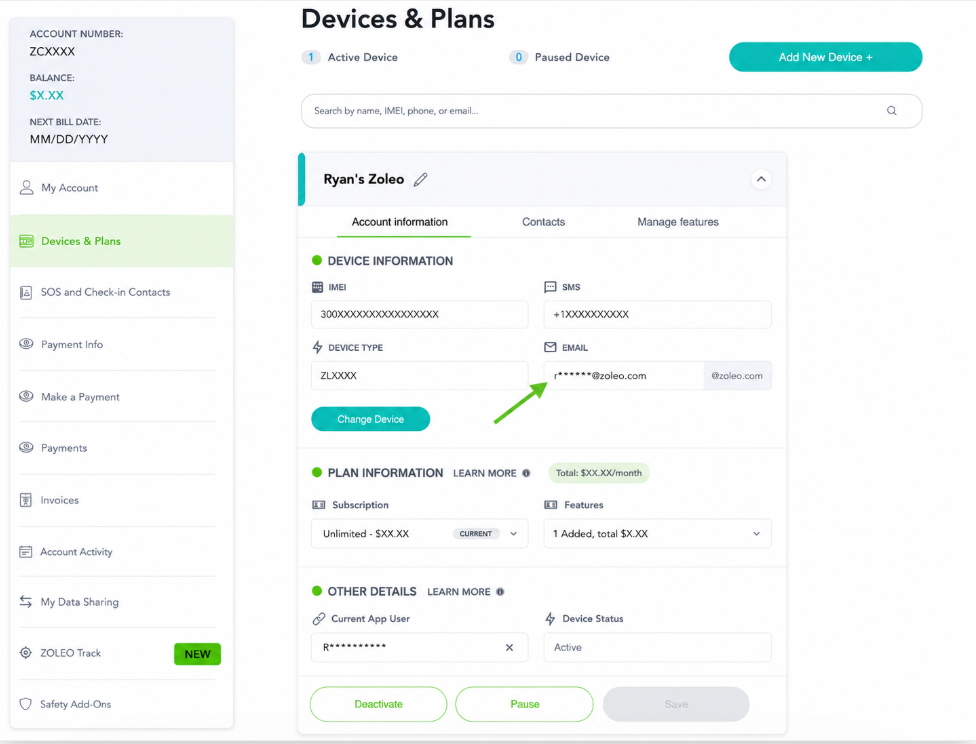Click the Payment Info icon
This screenshot has width=976, height=744.
click(26, 344)
